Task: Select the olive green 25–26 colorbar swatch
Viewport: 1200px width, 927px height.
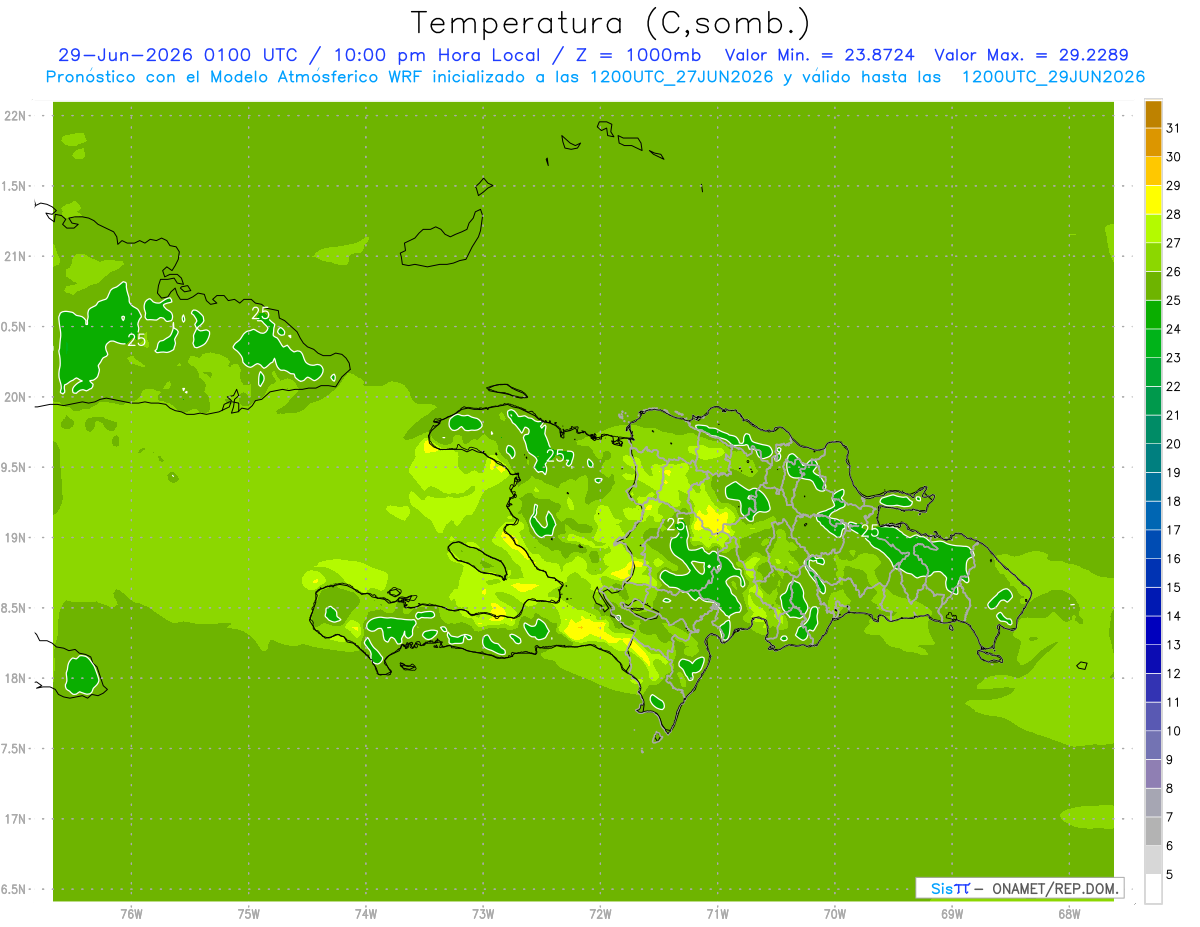Action: (x=1153, y=286)
